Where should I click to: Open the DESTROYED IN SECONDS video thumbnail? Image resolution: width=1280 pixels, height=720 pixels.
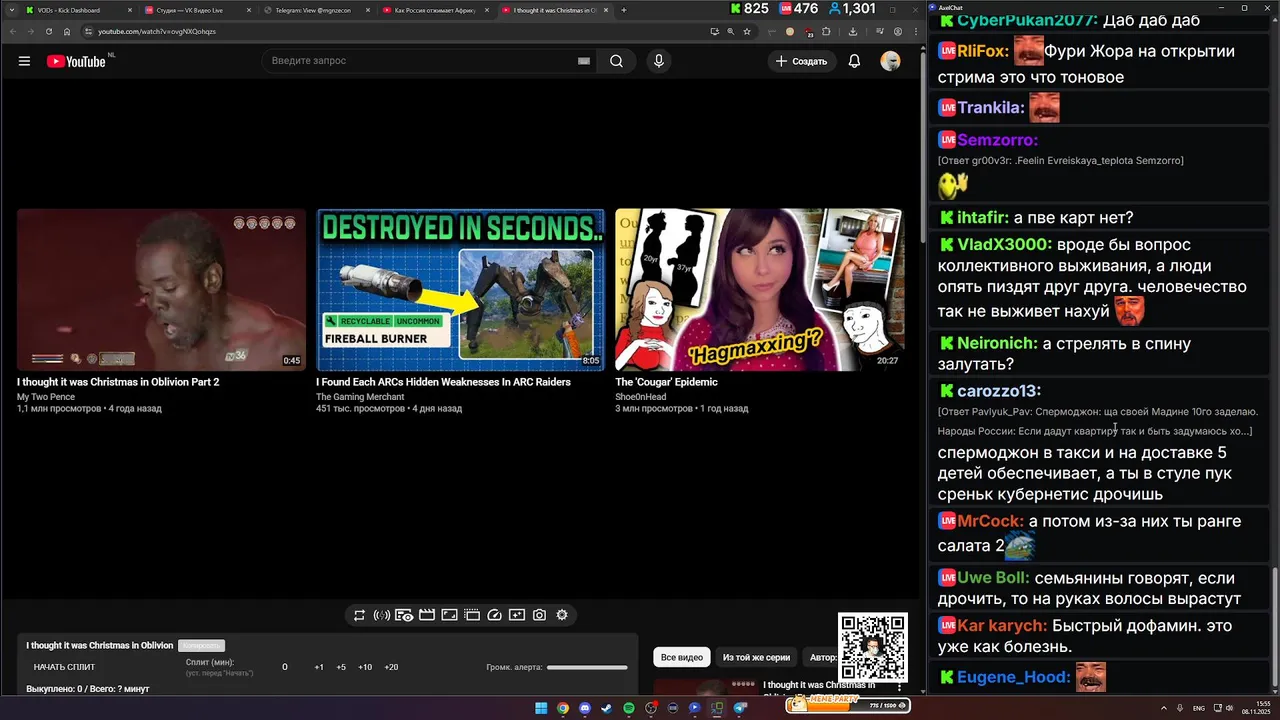[461, 290]
